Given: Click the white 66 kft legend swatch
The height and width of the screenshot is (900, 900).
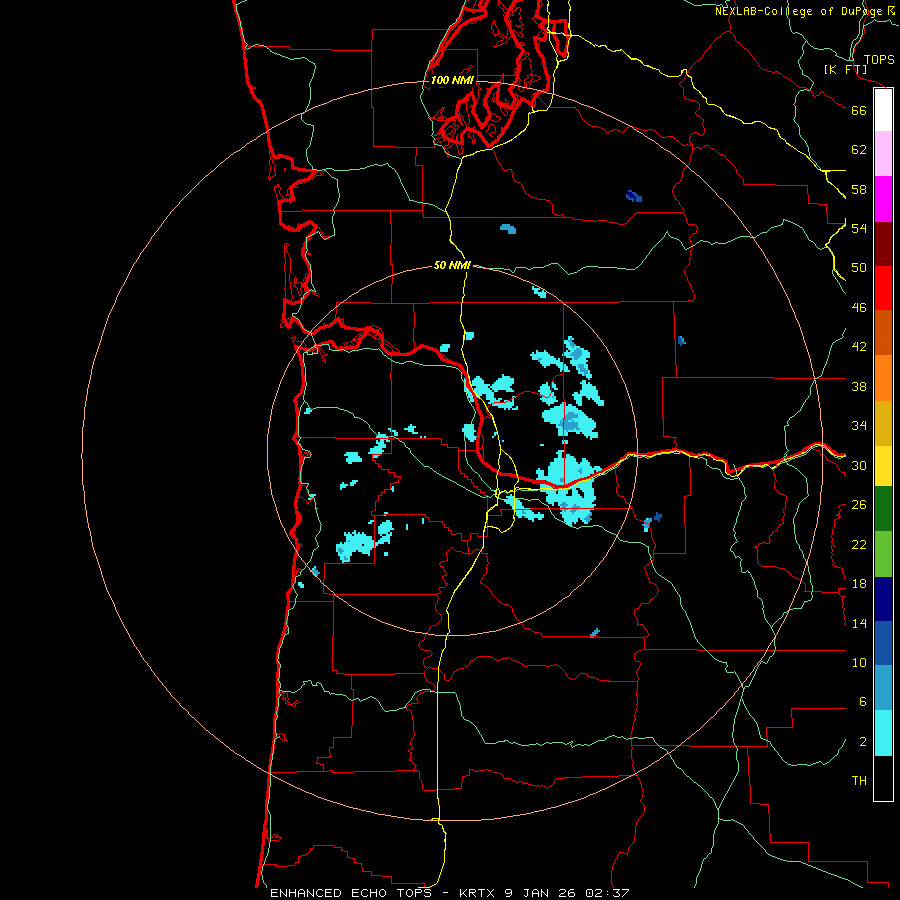Looking at the screenshot, I should (883, 110).
